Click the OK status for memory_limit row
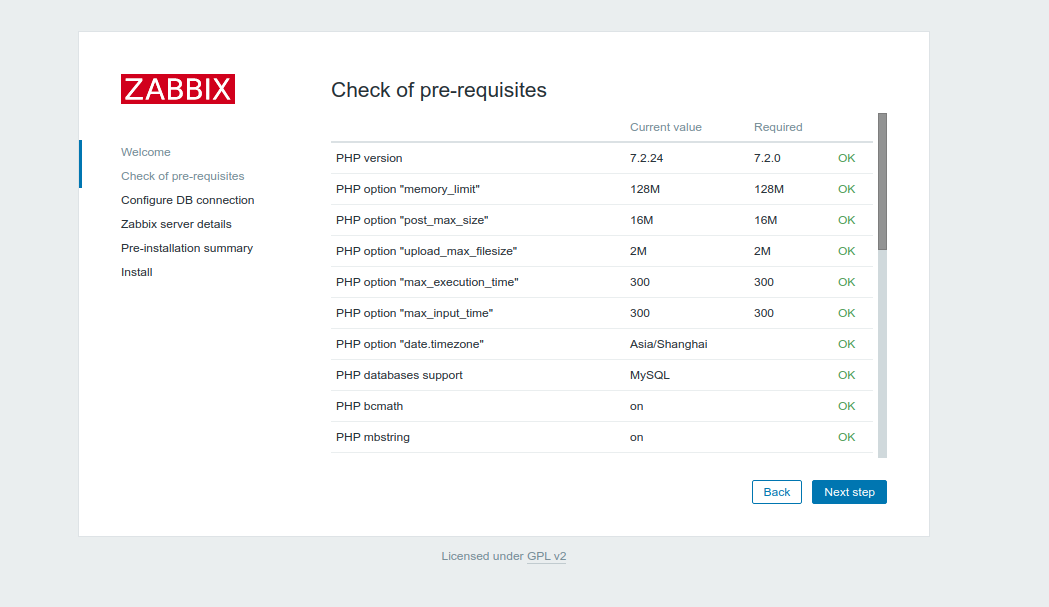 (x=846, y=189)
